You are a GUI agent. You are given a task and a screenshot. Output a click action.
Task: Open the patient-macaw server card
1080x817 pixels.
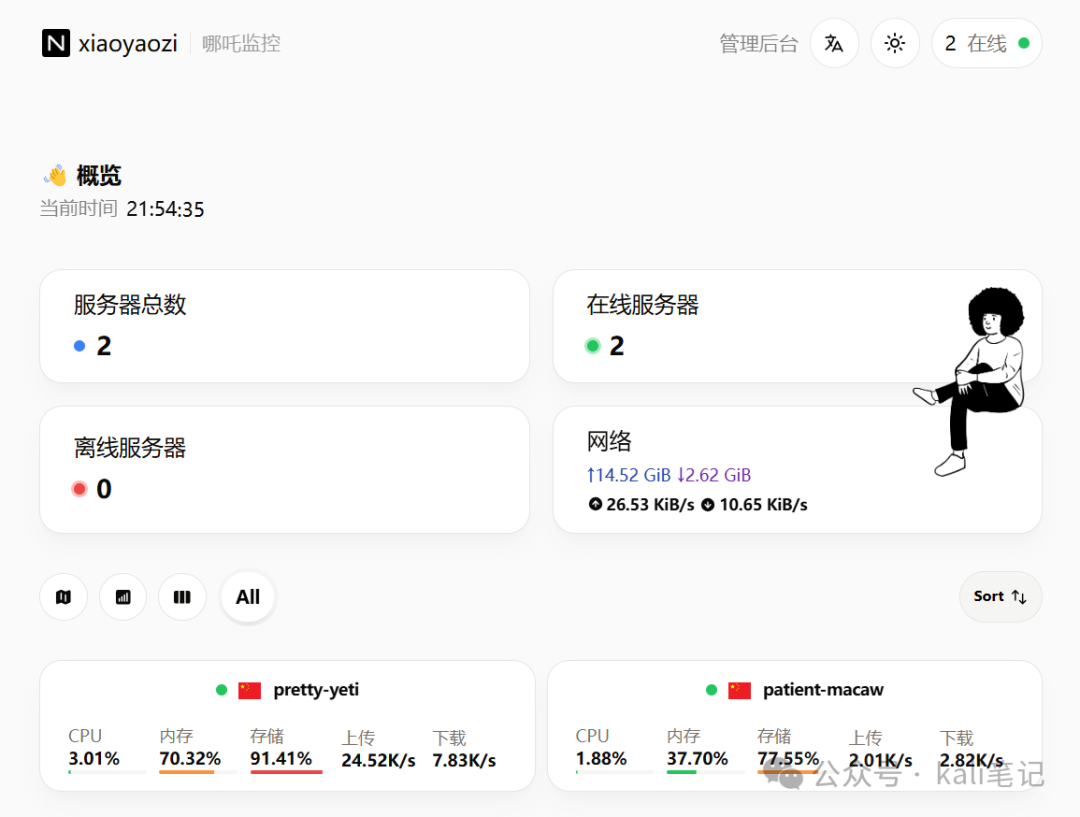pos(795,726)
